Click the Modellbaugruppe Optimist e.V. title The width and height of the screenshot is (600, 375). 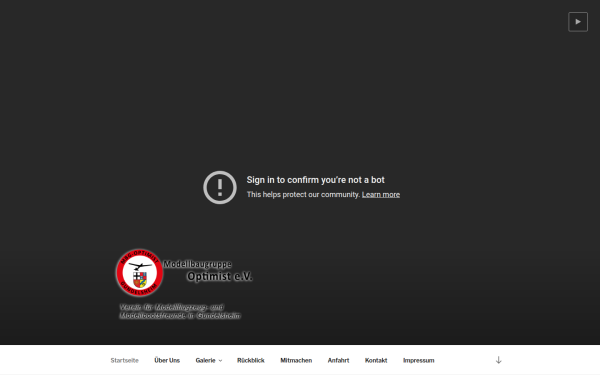208,271
